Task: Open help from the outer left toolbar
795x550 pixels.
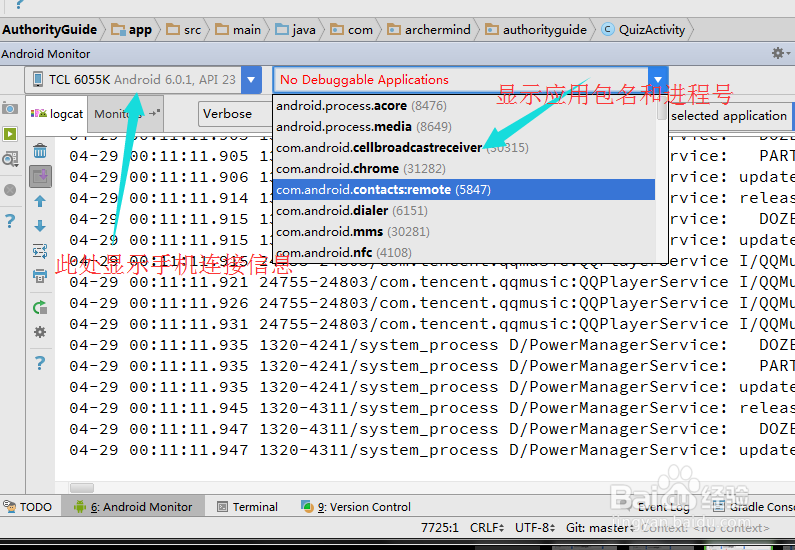Action: [x=10, y=221]
